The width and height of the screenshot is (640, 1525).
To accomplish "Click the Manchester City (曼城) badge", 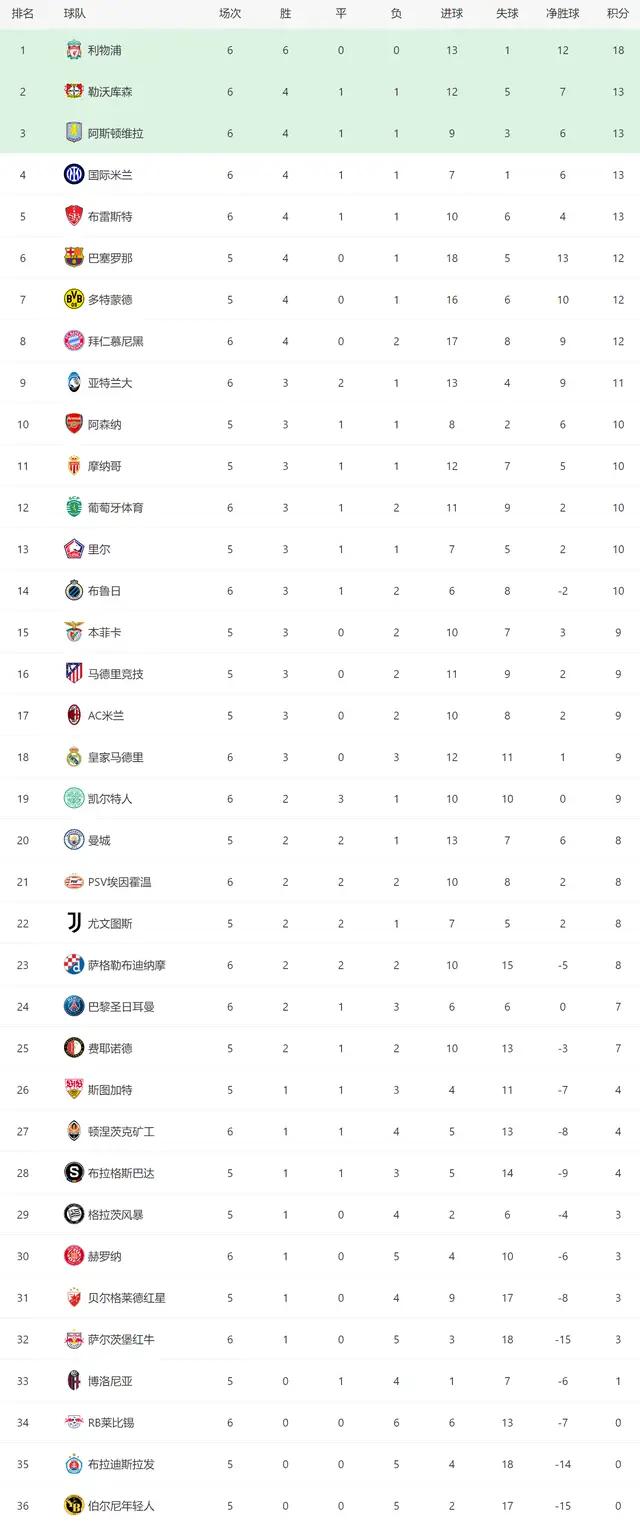I will click(x=73, y=840).
